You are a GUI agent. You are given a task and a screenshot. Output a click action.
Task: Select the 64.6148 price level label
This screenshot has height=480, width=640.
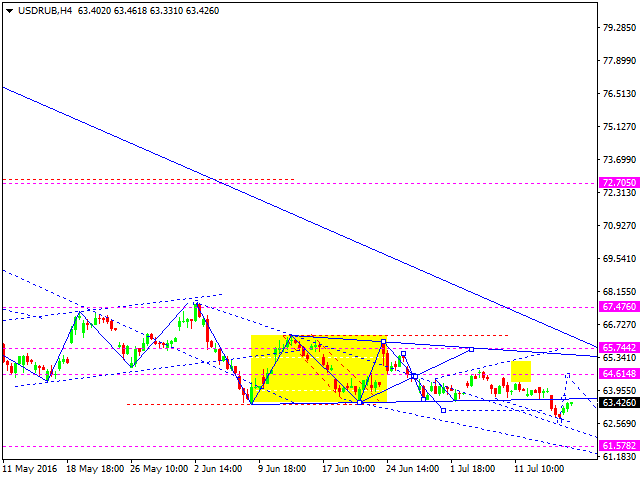tap(619, 373)
